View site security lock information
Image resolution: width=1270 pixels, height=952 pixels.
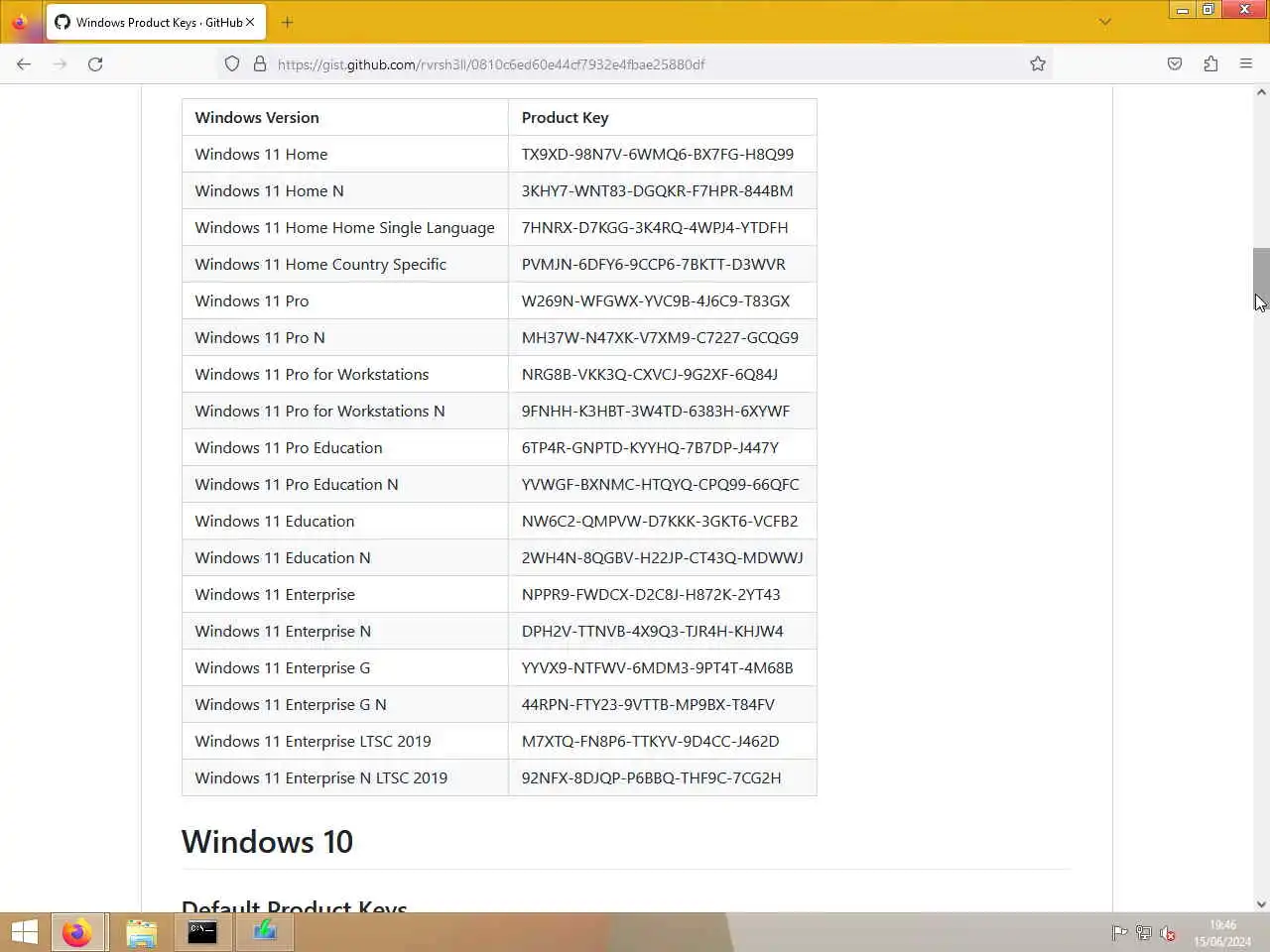[x=260, y=63]
